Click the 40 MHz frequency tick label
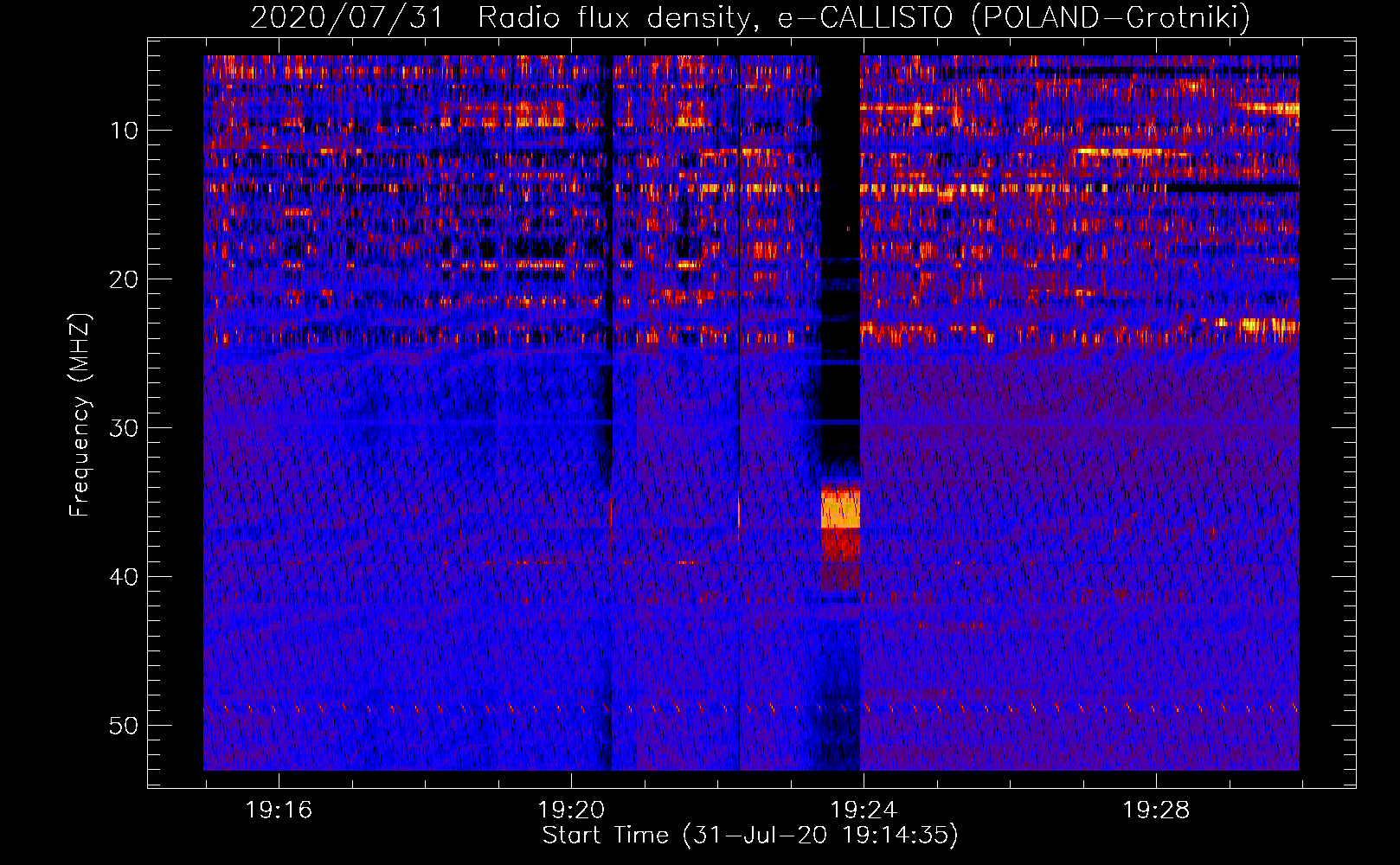The image size is (1400, 865). [125, 577]
